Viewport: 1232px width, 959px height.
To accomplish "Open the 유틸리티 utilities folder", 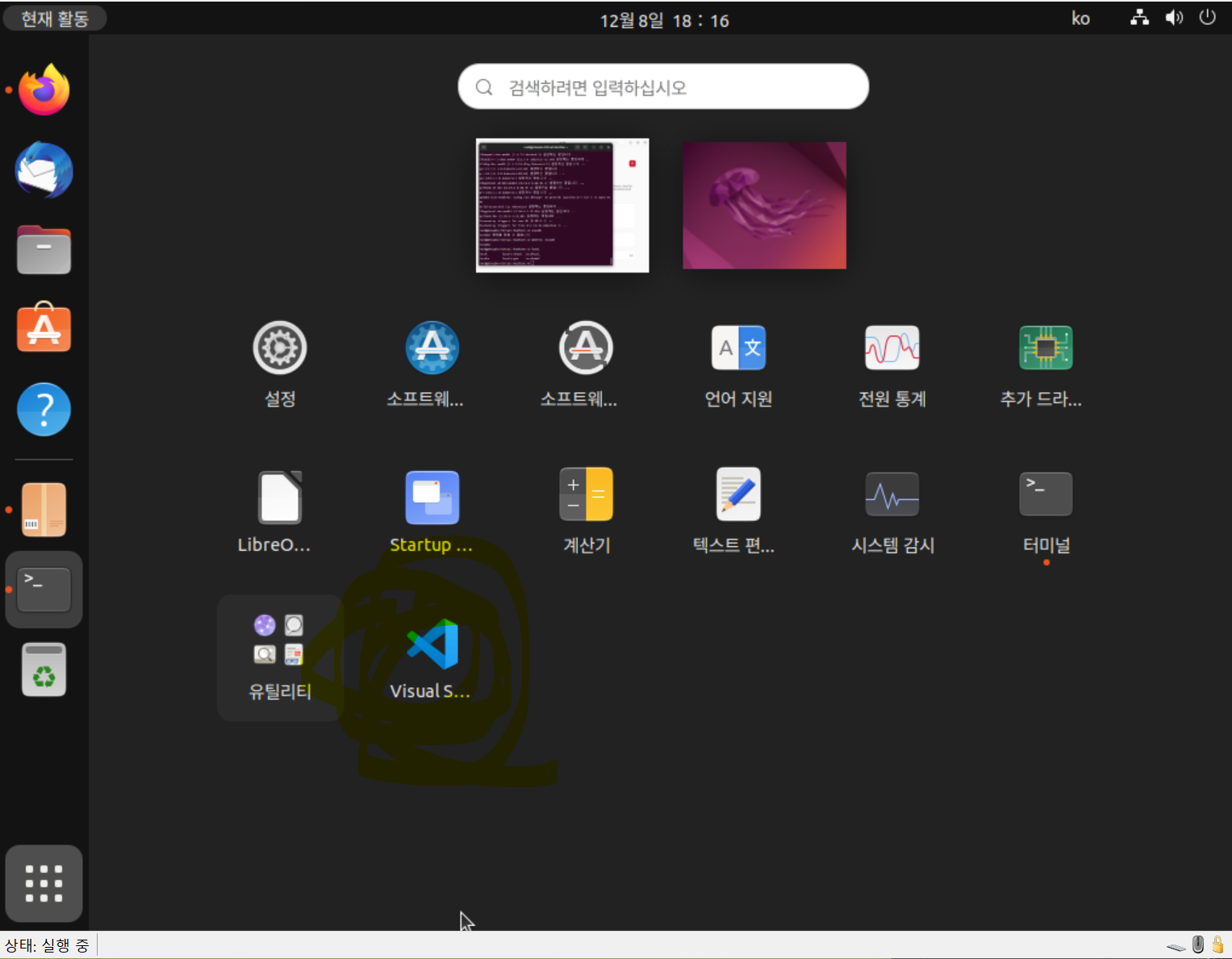I will (280, 657).
